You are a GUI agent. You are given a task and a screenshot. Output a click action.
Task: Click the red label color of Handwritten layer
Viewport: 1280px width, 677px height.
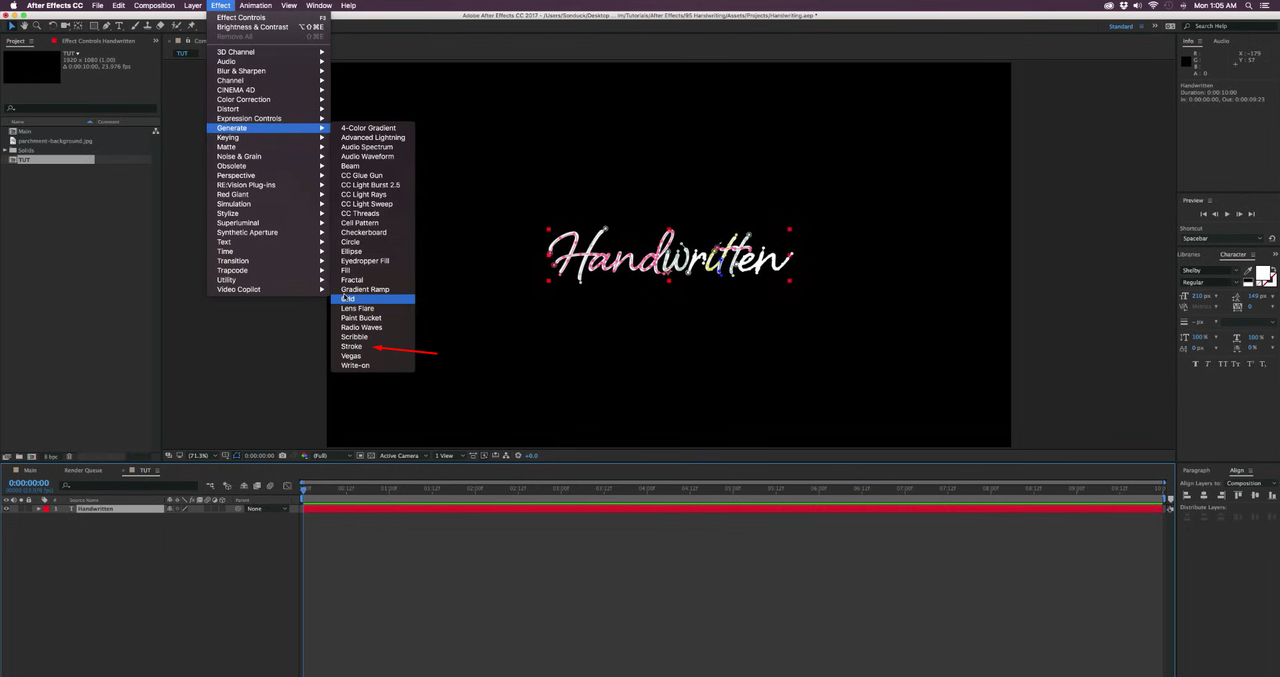pyautogui.click(x=45, y=509)
